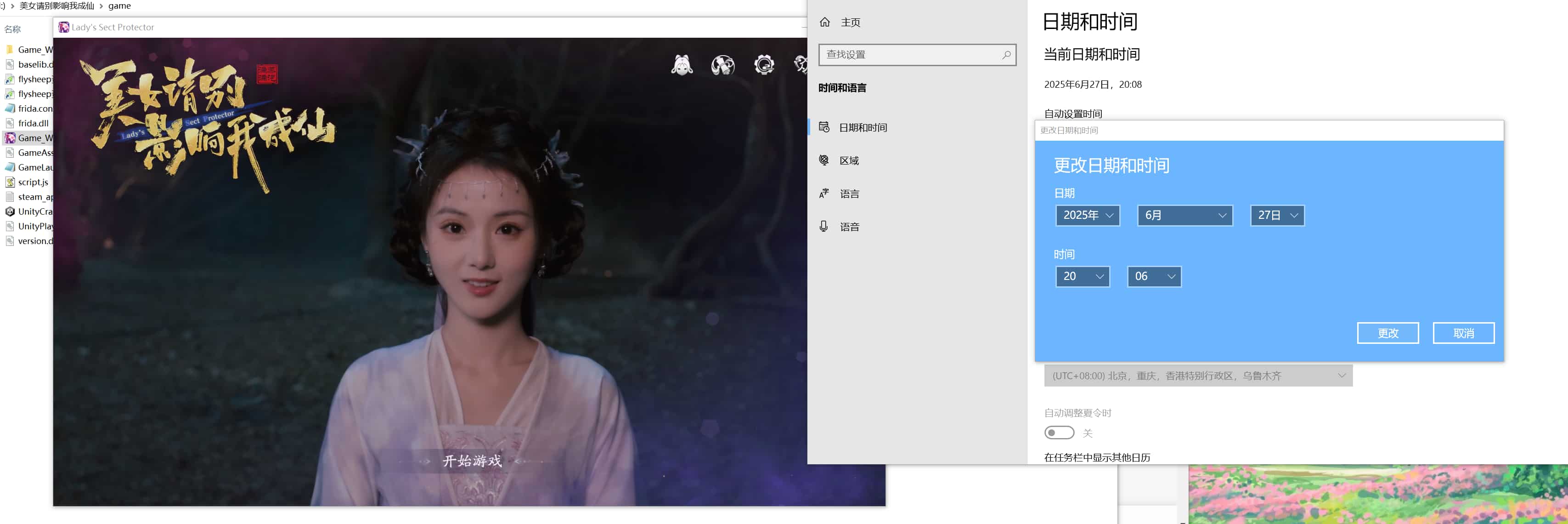
Task: Select the Game_W application with purple icon
Action: [10, 138]
